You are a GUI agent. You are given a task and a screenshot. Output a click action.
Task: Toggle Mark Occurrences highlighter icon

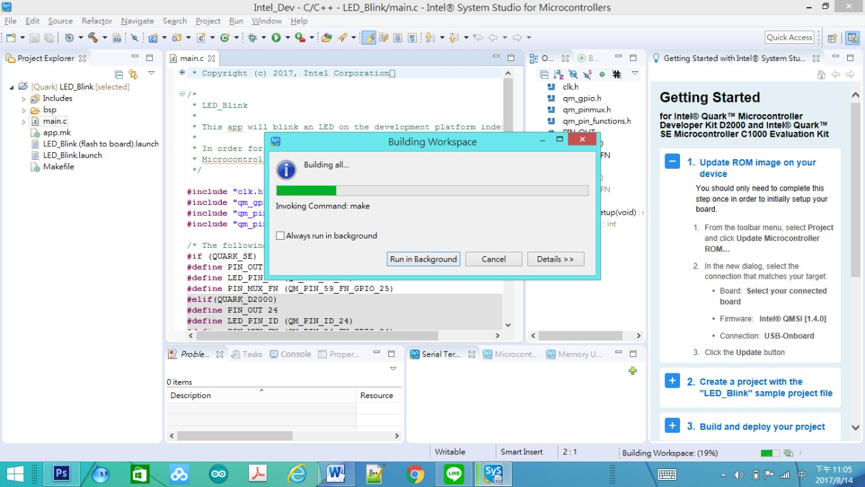click(x=369, y=38)
